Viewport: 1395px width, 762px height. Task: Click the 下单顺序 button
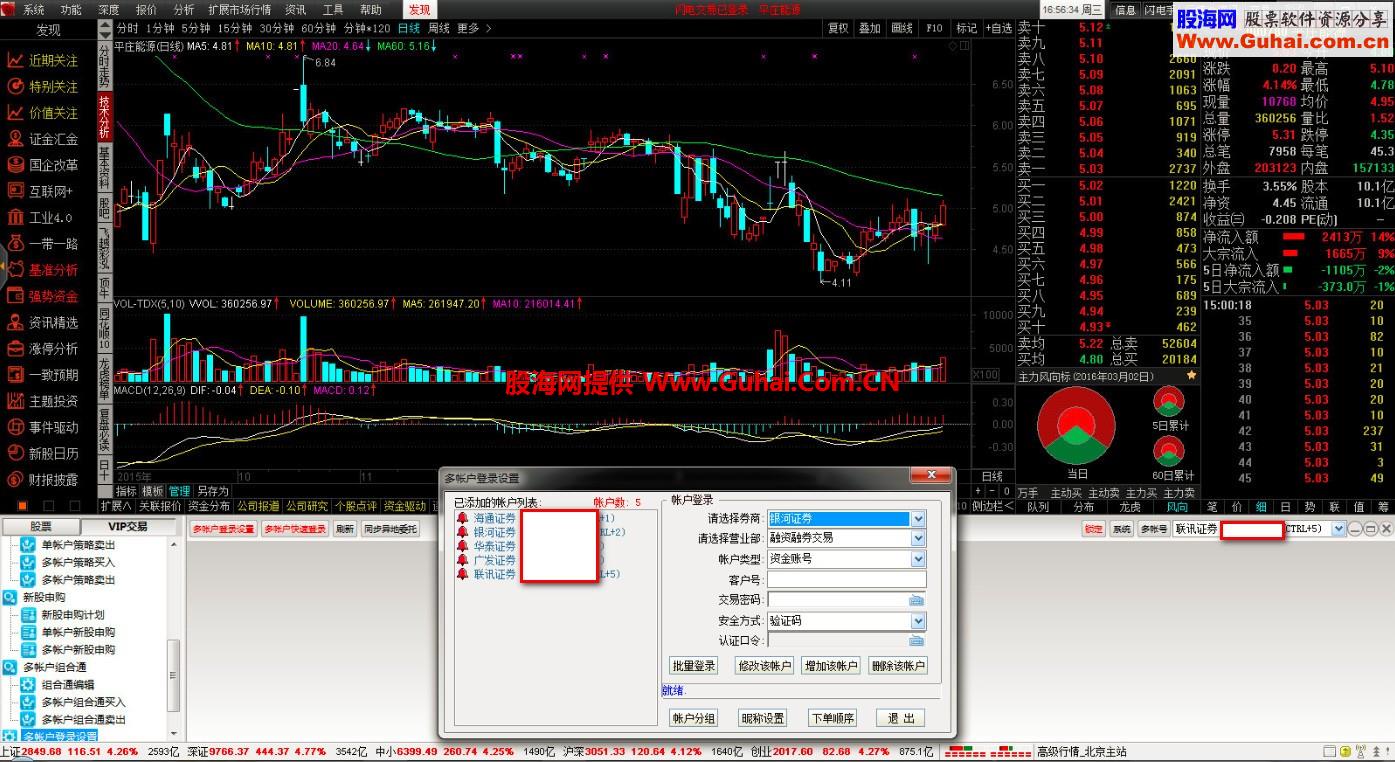click(x=832, y=718)
